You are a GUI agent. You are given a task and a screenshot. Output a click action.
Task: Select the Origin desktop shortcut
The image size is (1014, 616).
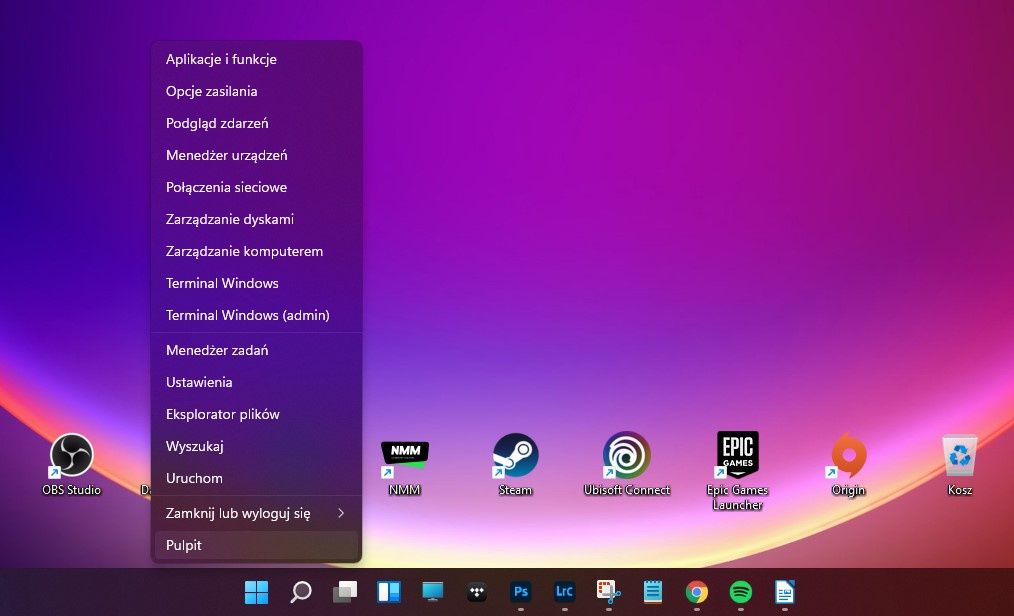click(x=848, y=464)
